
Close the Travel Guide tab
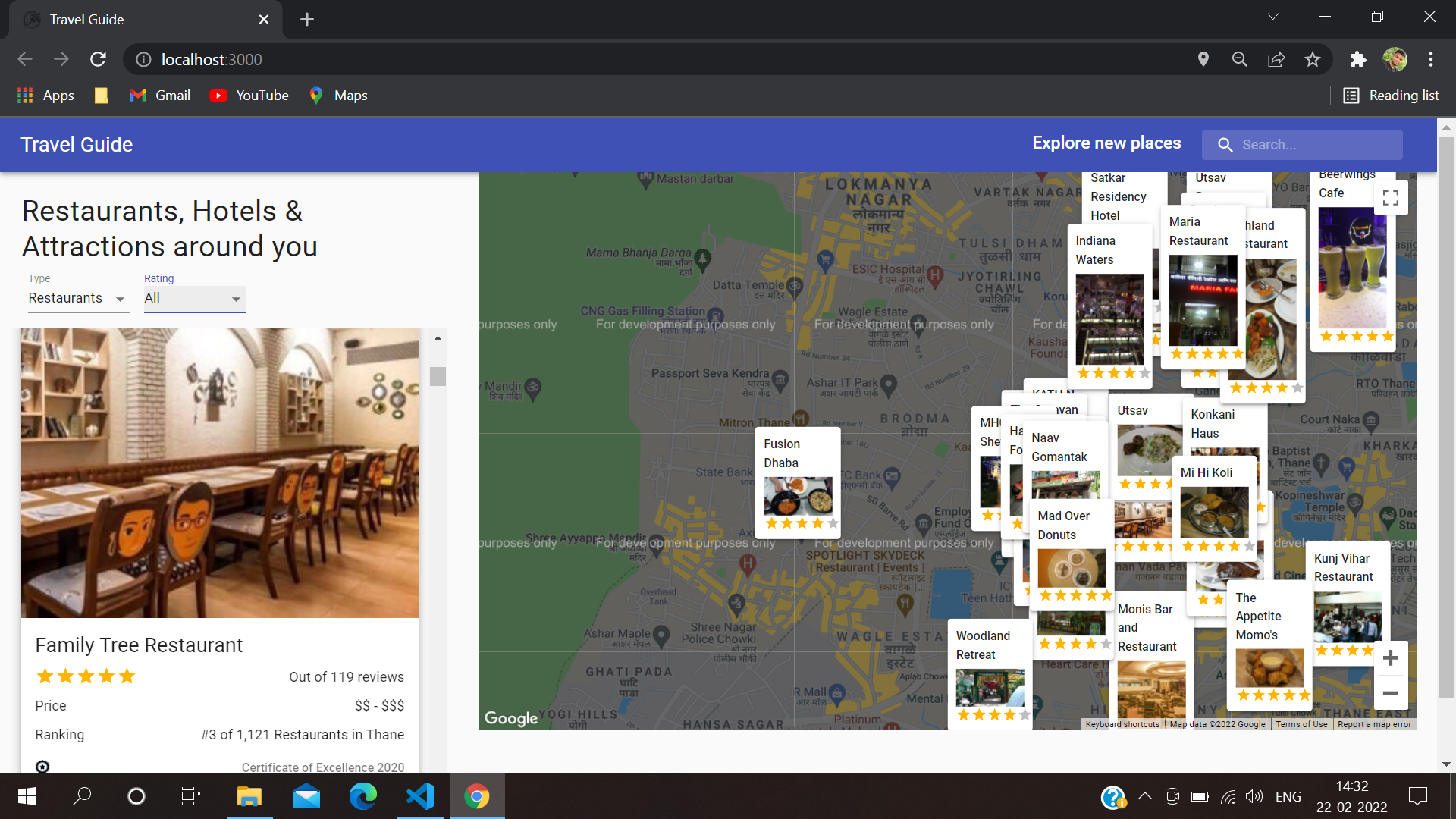(x=264, y=20)
